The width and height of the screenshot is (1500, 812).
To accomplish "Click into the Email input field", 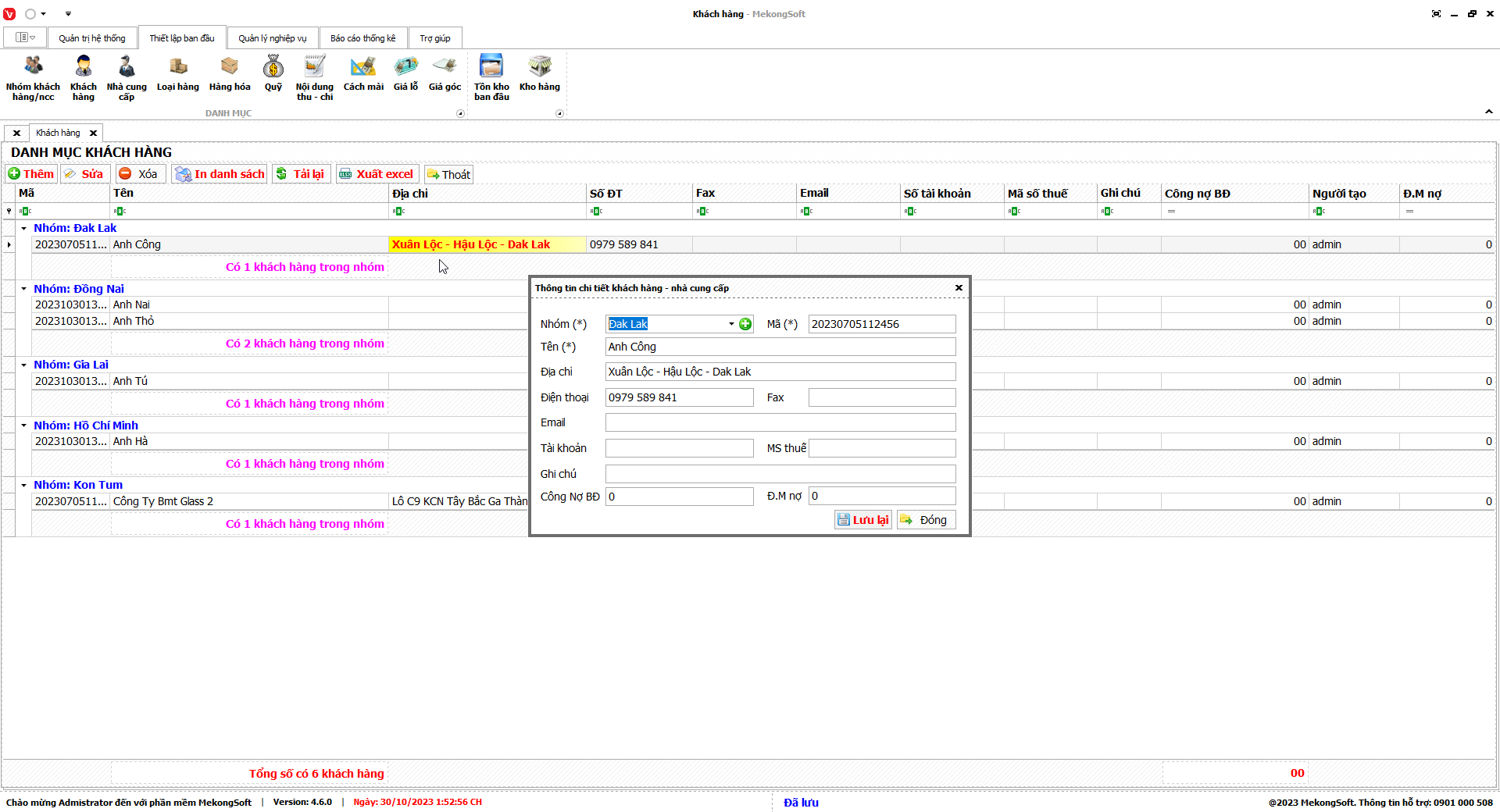I will (780, 422).
